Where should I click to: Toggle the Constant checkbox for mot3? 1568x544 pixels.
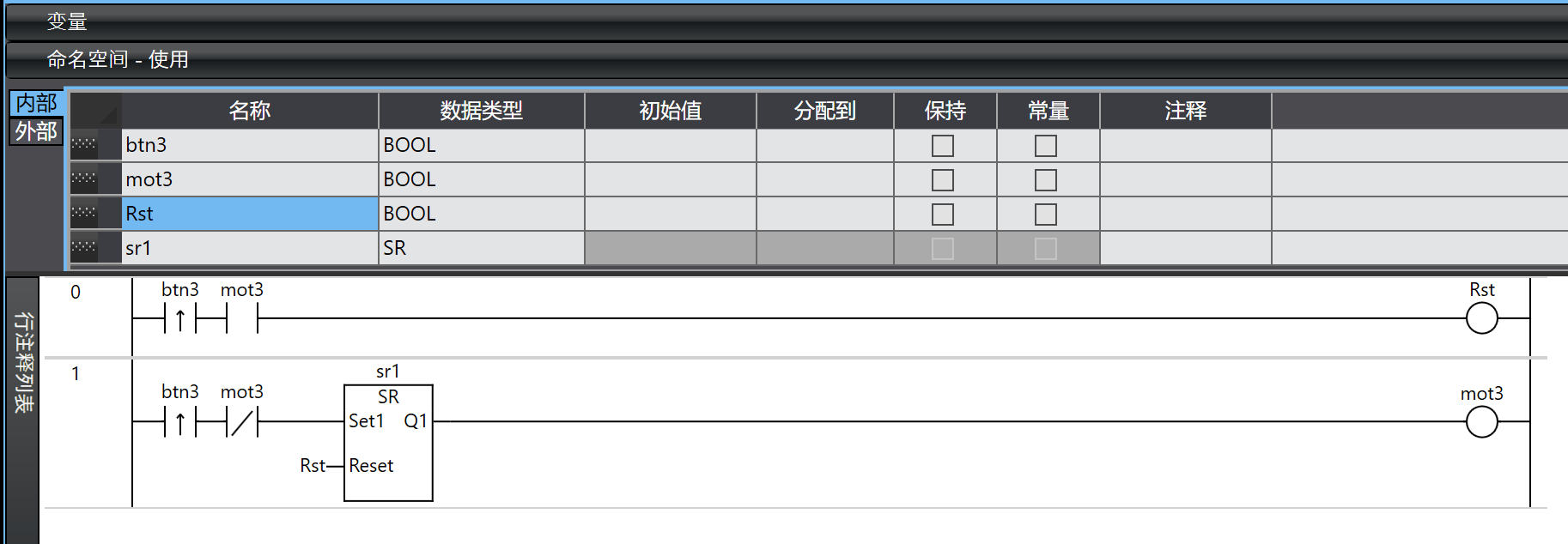[1046, 180]
